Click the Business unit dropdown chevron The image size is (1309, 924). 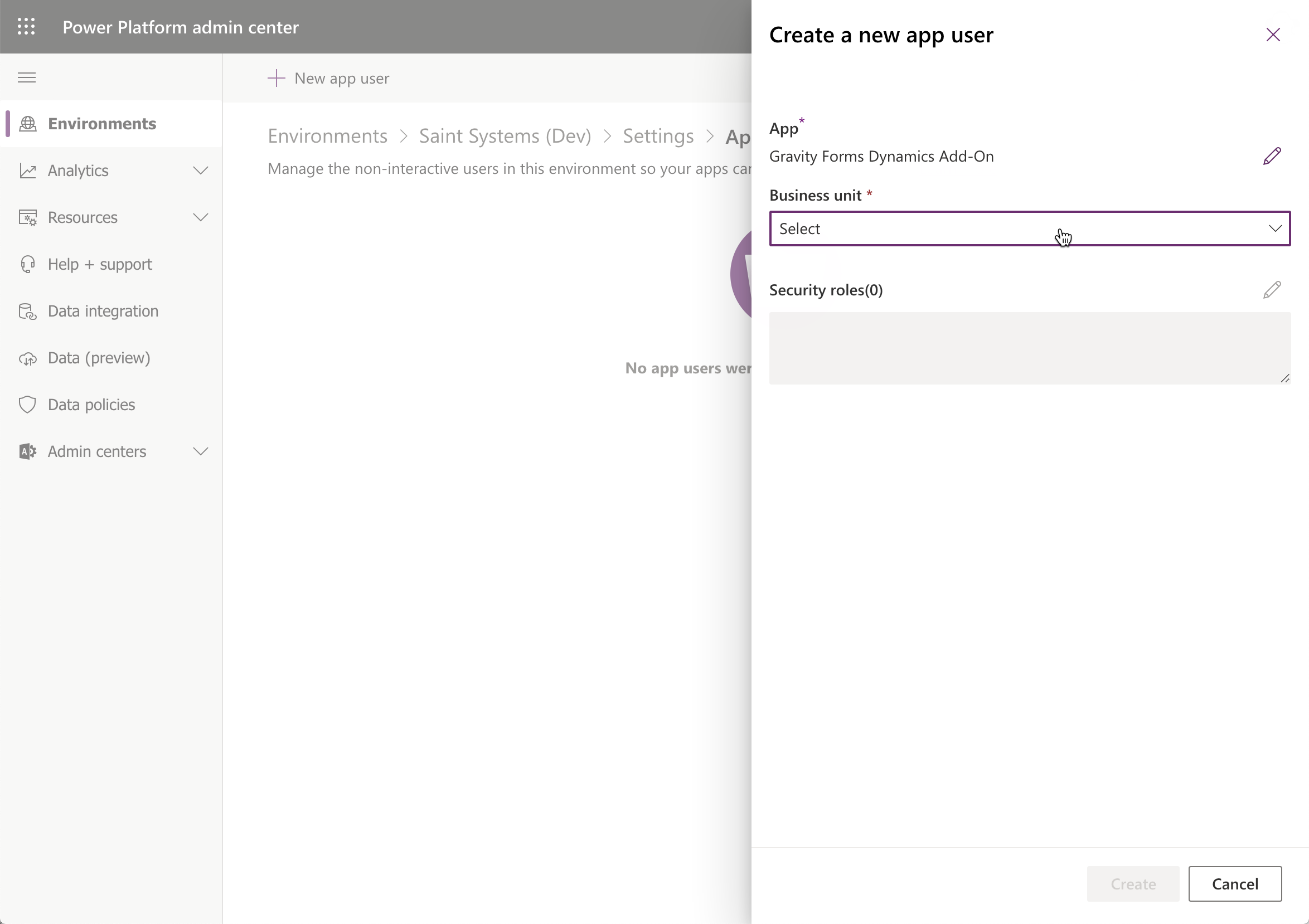click(x=1276, y=228)
